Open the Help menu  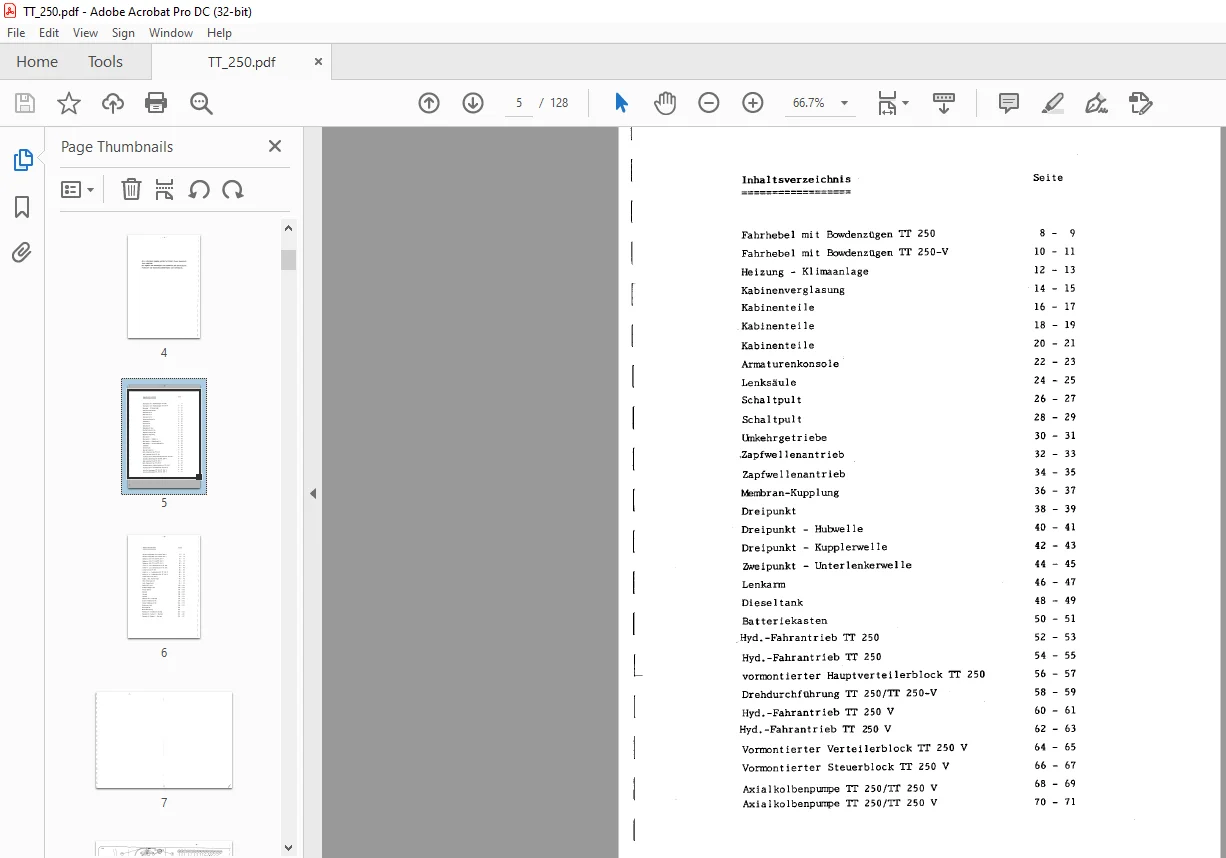pos(219,33)
